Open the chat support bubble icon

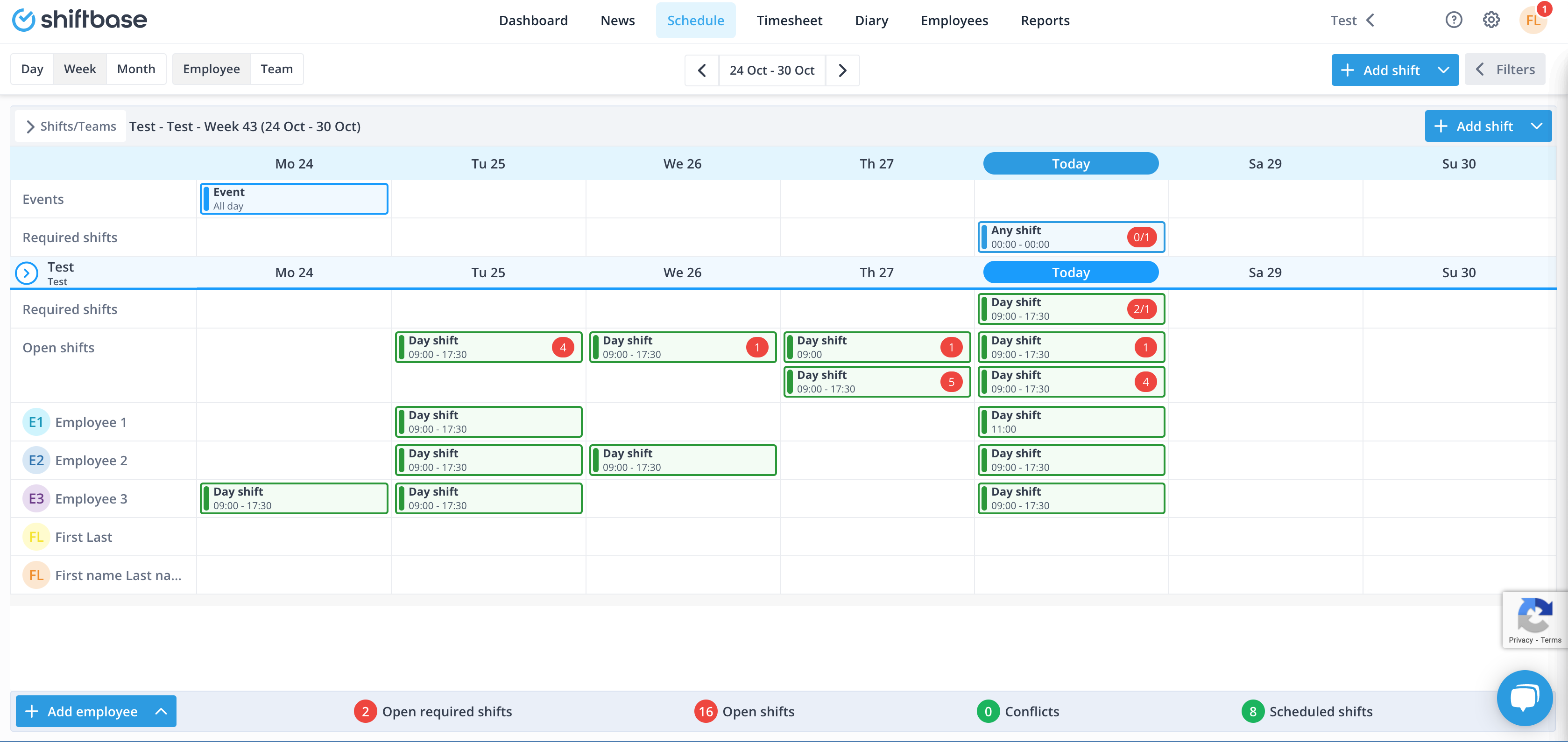pos(1525,698)
